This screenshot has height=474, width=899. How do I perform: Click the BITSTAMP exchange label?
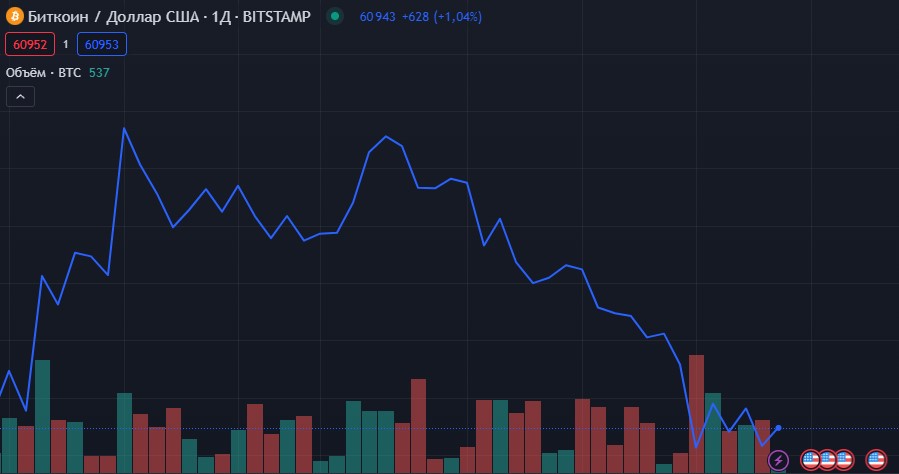click(x=276, y=16)
